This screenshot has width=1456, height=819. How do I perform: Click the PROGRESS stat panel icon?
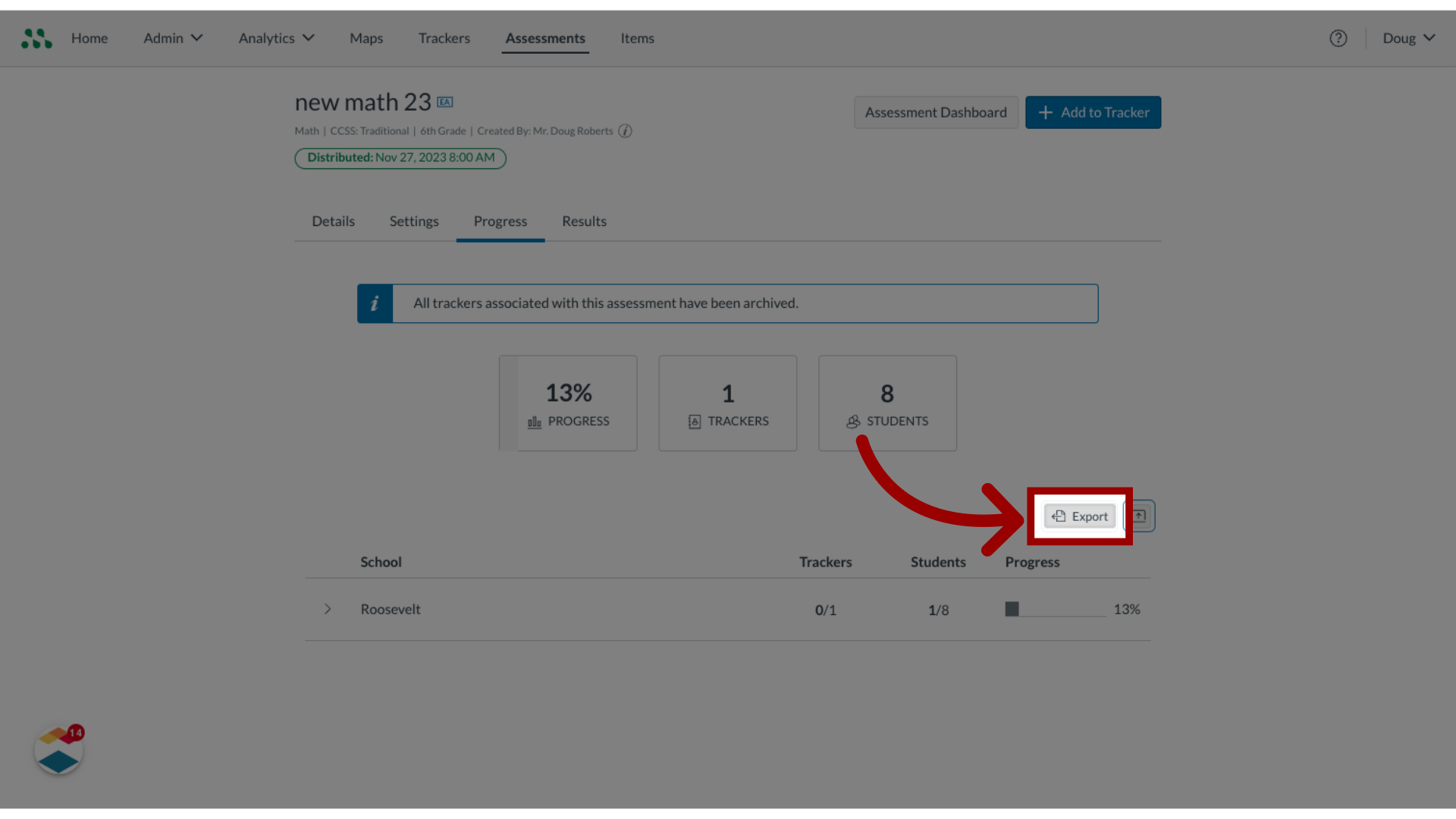point(534,422)
